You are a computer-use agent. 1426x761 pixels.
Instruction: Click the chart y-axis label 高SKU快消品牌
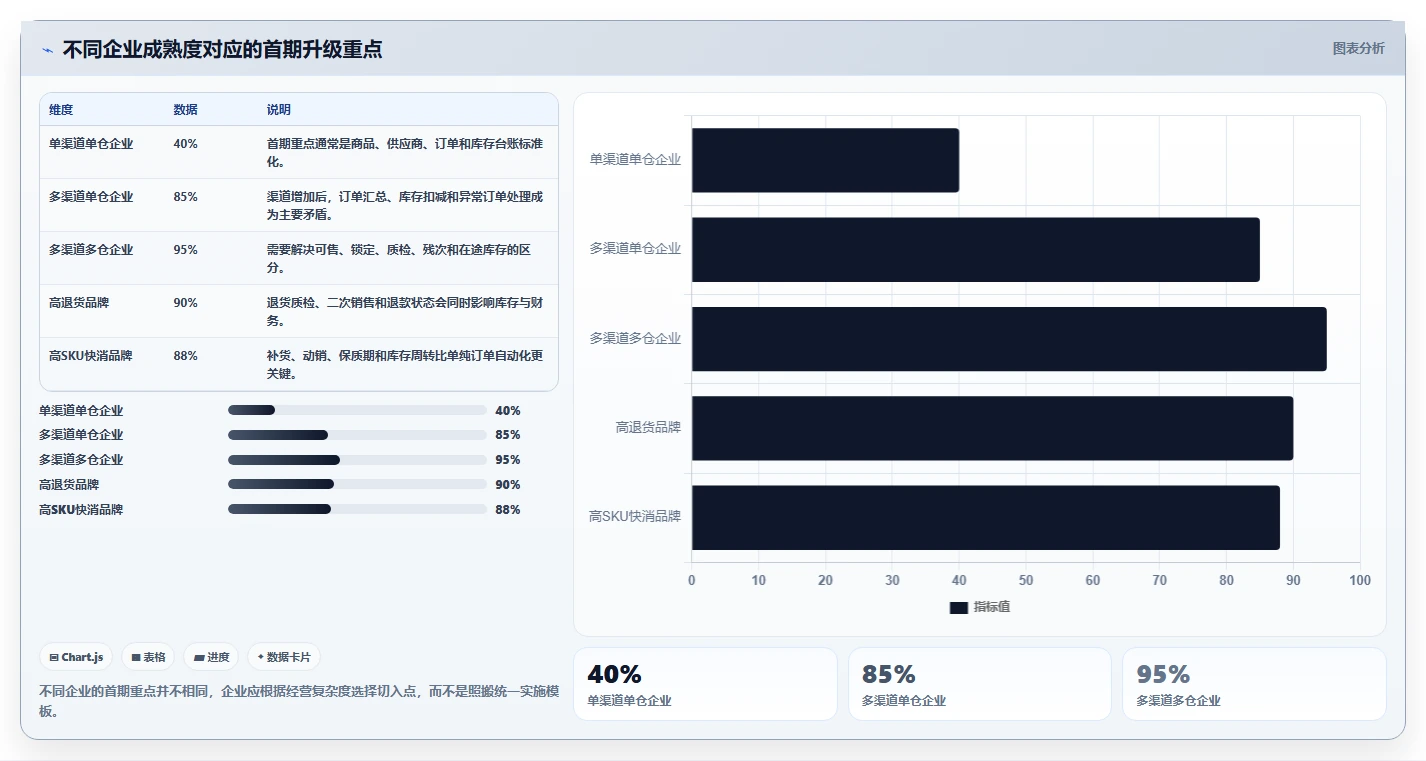pos(635,517)
